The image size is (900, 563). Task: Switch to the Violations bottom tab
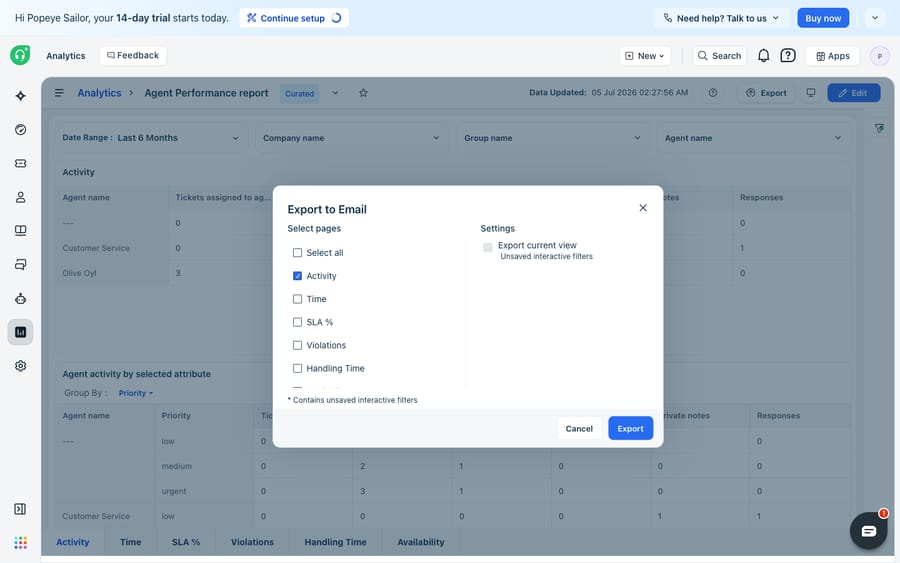point(253,542)
